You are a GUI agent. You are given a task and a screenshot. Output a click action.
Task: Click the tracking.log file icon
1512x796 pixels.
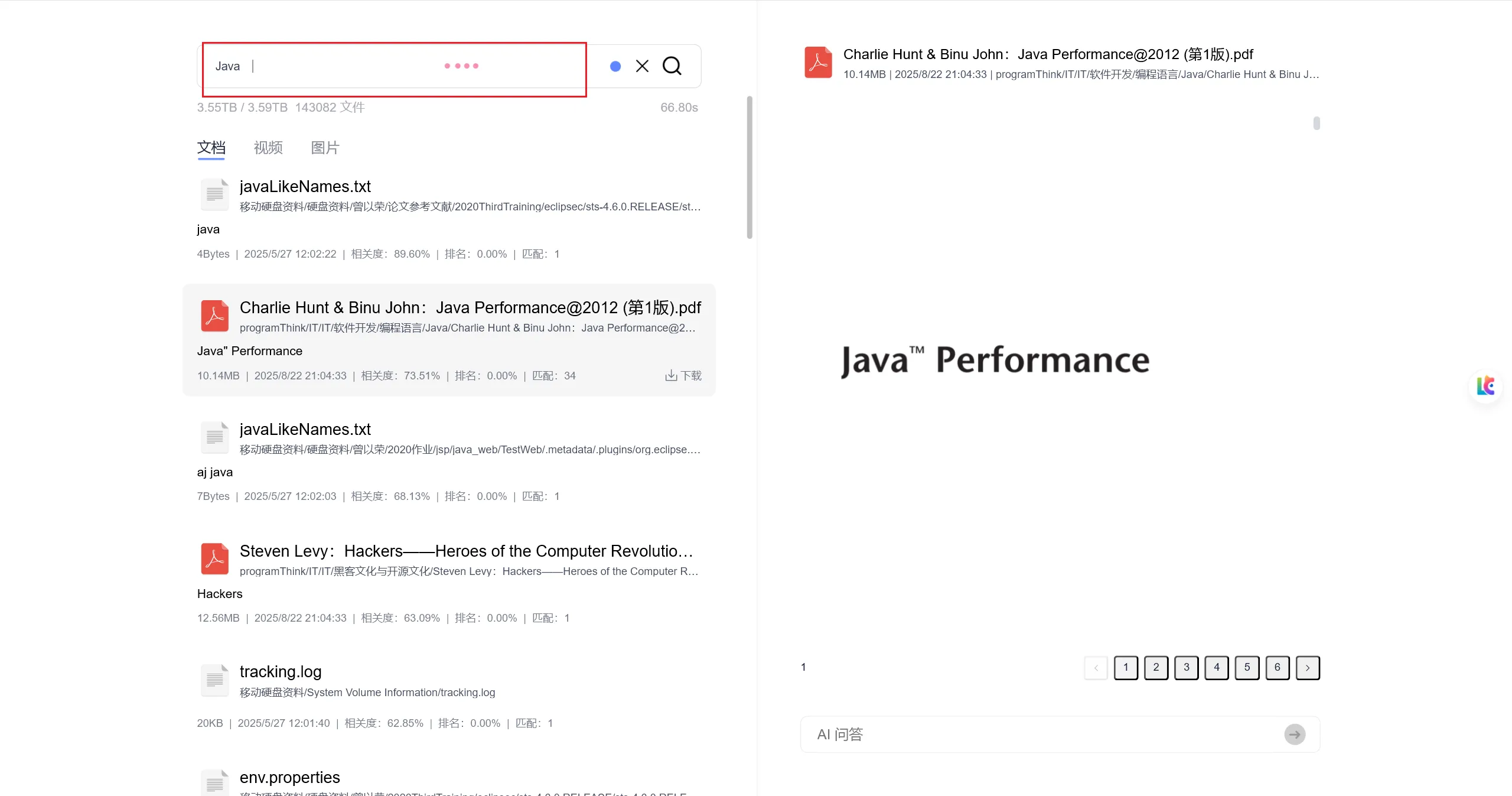214,680
